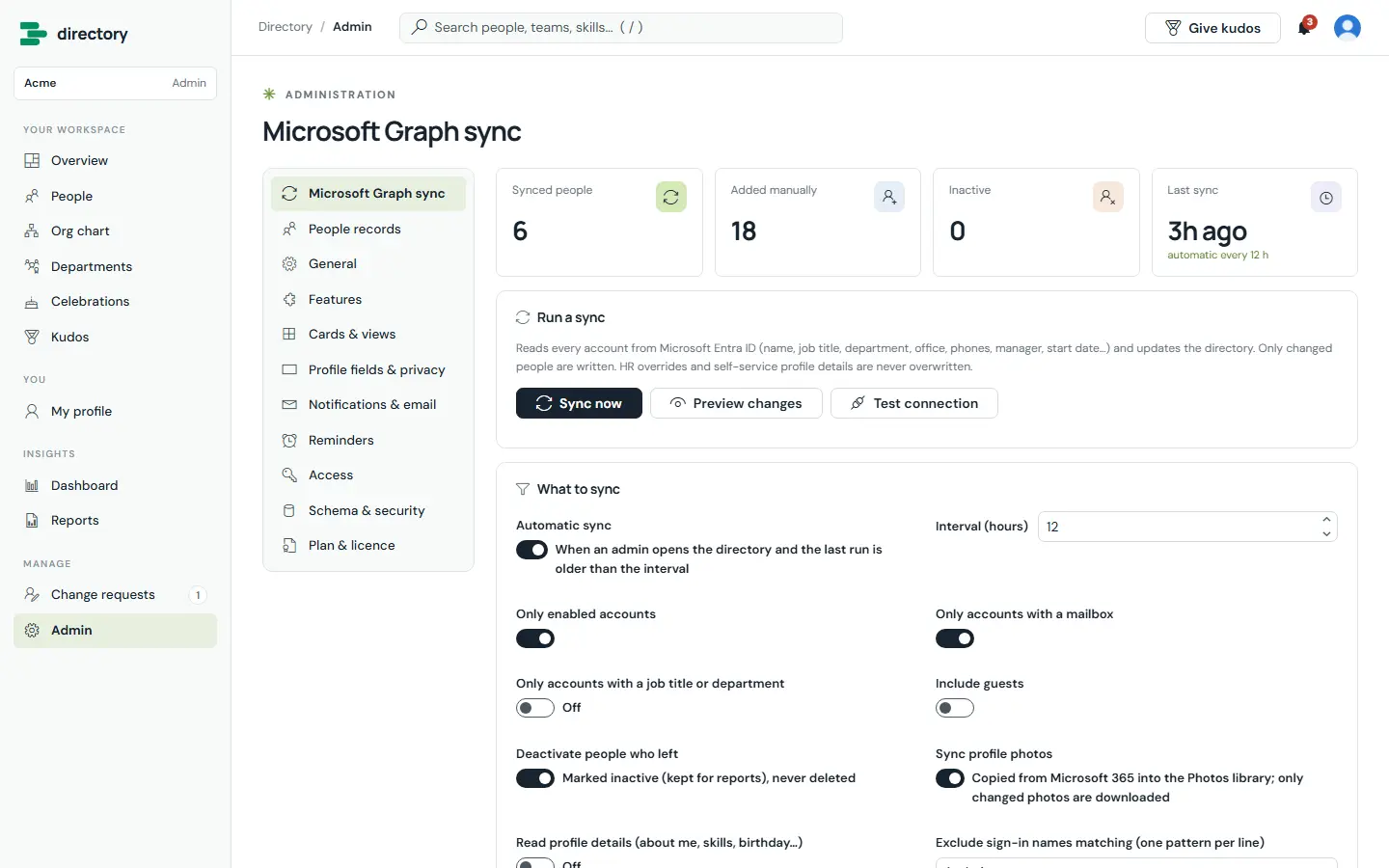Click the search magnifier icon

click(419, 27)
